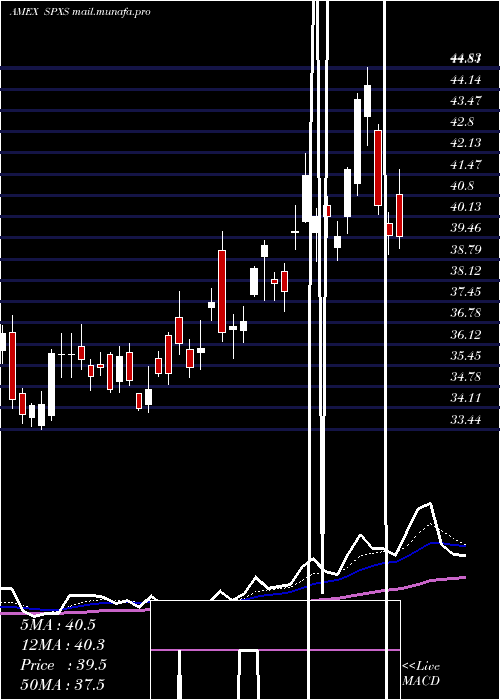Click the 34.78 price axis label
This screenshot has width=500, height=700.
466,377
